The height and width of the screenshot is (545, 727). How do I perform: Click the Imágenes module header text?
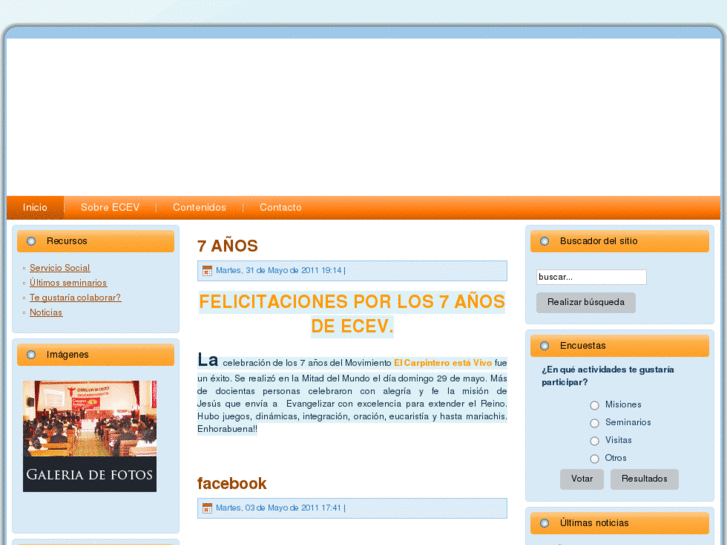[x=67, y=355]
